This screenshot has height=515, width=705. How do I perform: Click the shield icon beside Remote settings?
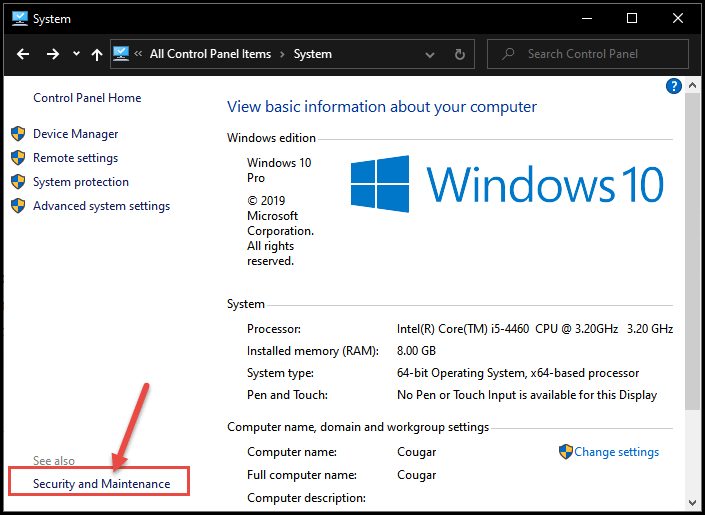click(x=18, y=157)
